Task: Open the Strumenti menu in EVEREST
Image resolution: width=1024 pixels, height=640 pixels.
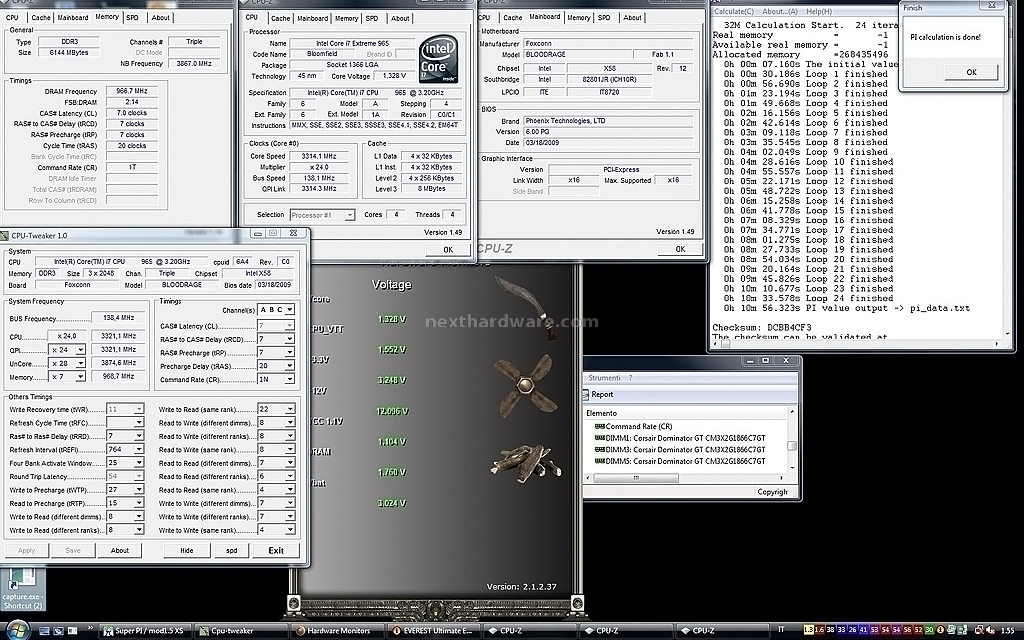Action: pyautogui.click(x=604, y=377)
